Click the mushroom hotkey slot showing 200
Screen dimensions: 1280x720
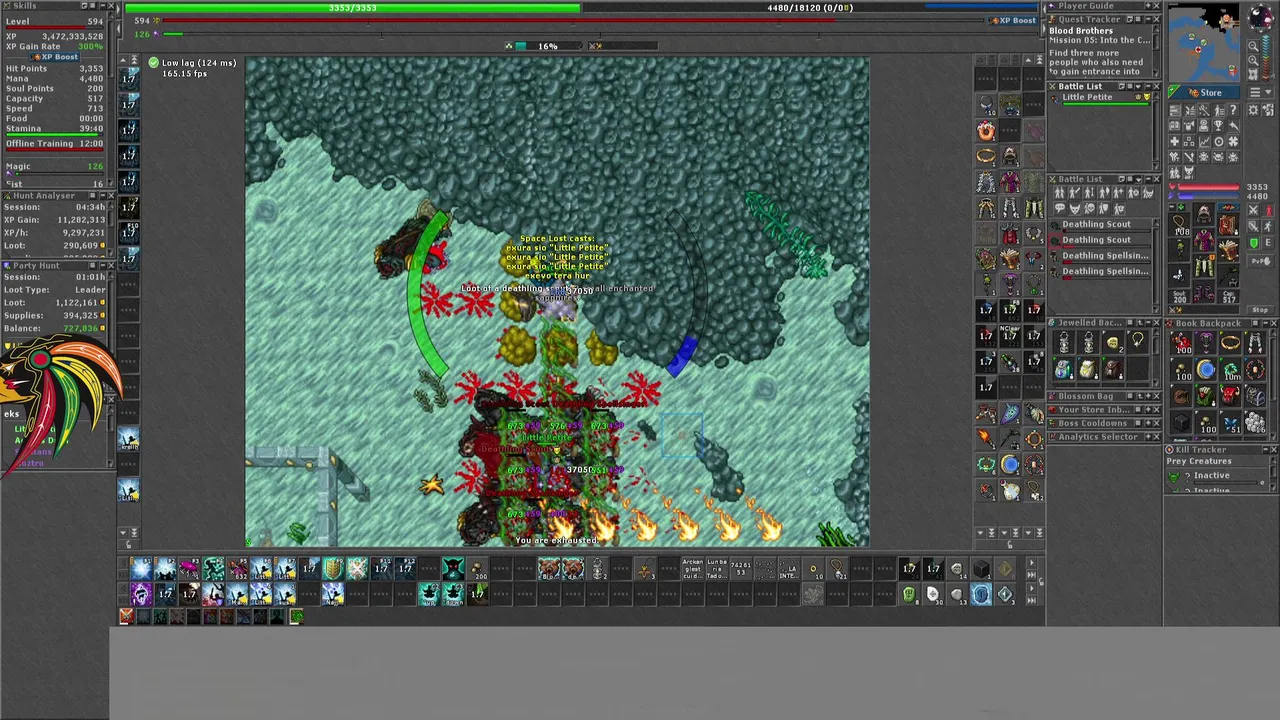point(477,570)
